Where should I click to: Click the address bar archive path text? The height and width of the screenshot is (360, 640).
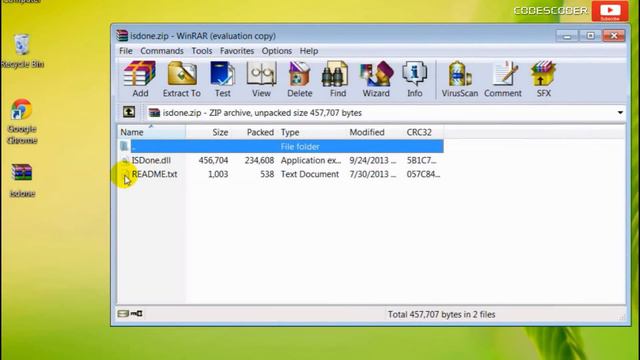[262, 113]
